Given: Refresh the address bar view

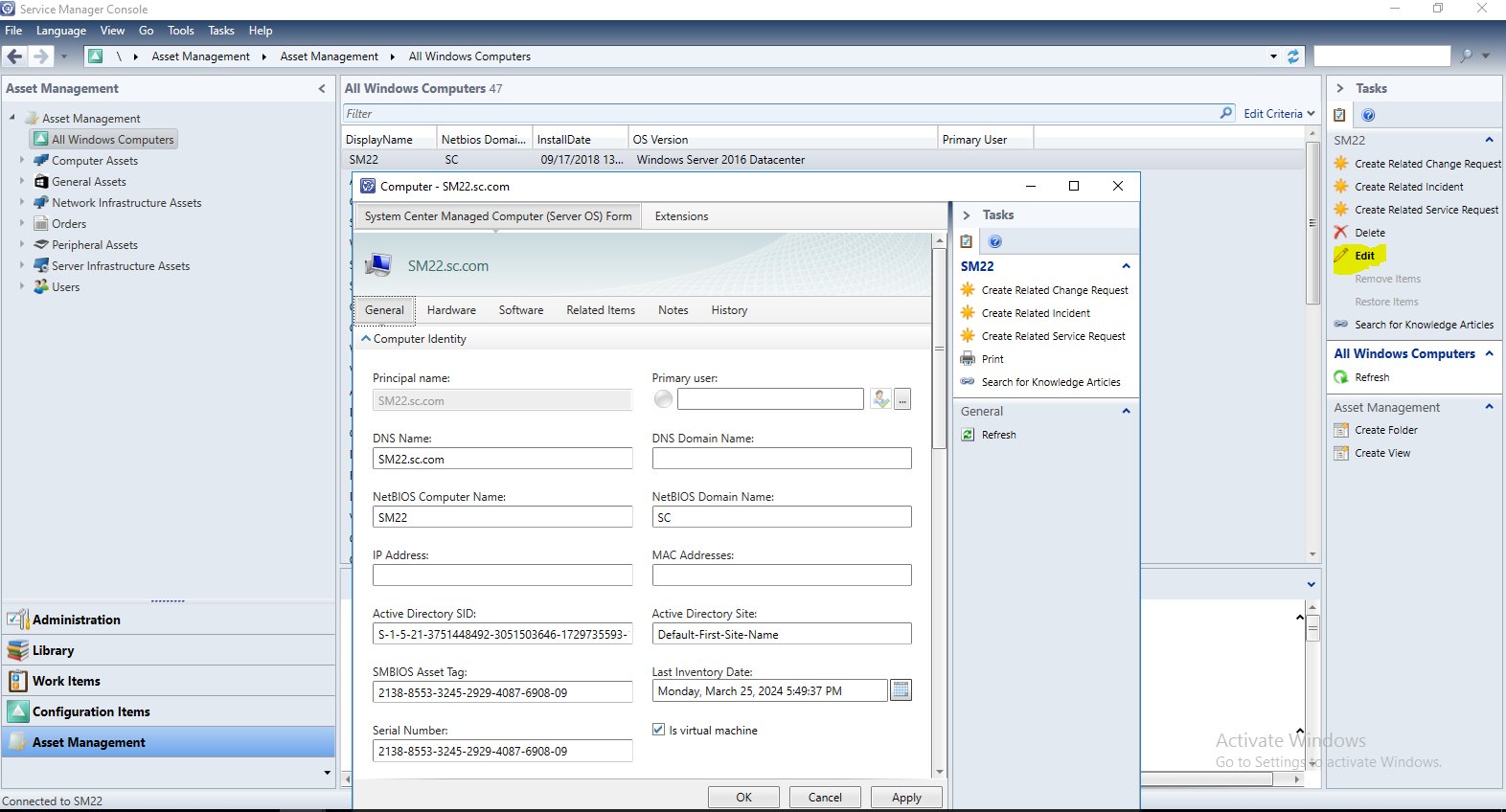Looking at the screenshot, I should point(1293,56).
